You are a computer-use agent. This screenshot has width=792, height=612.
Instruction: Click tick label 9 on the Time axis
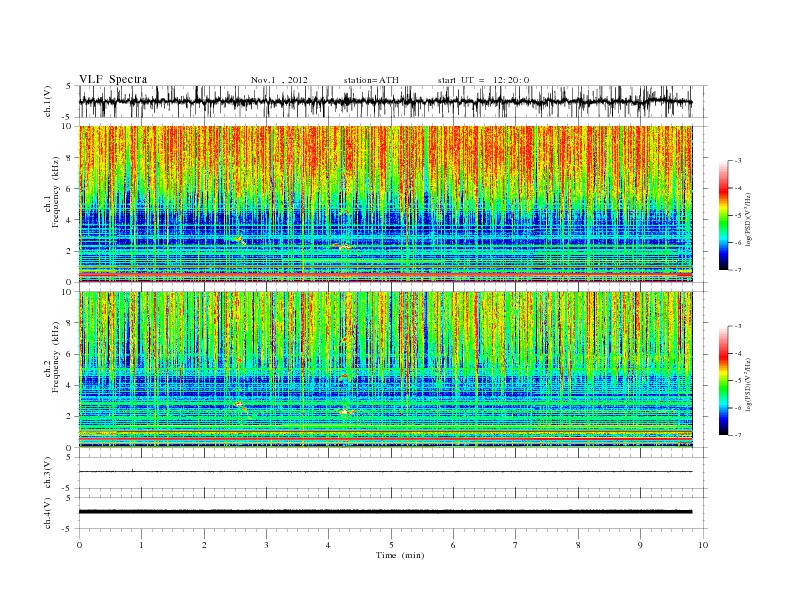point(641,545)
